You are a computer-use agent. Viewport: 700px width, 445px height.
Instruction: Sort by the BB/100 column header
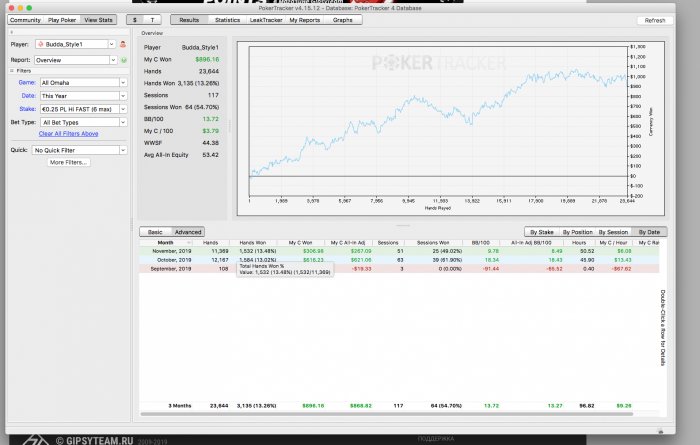click(x=480, y=243)
